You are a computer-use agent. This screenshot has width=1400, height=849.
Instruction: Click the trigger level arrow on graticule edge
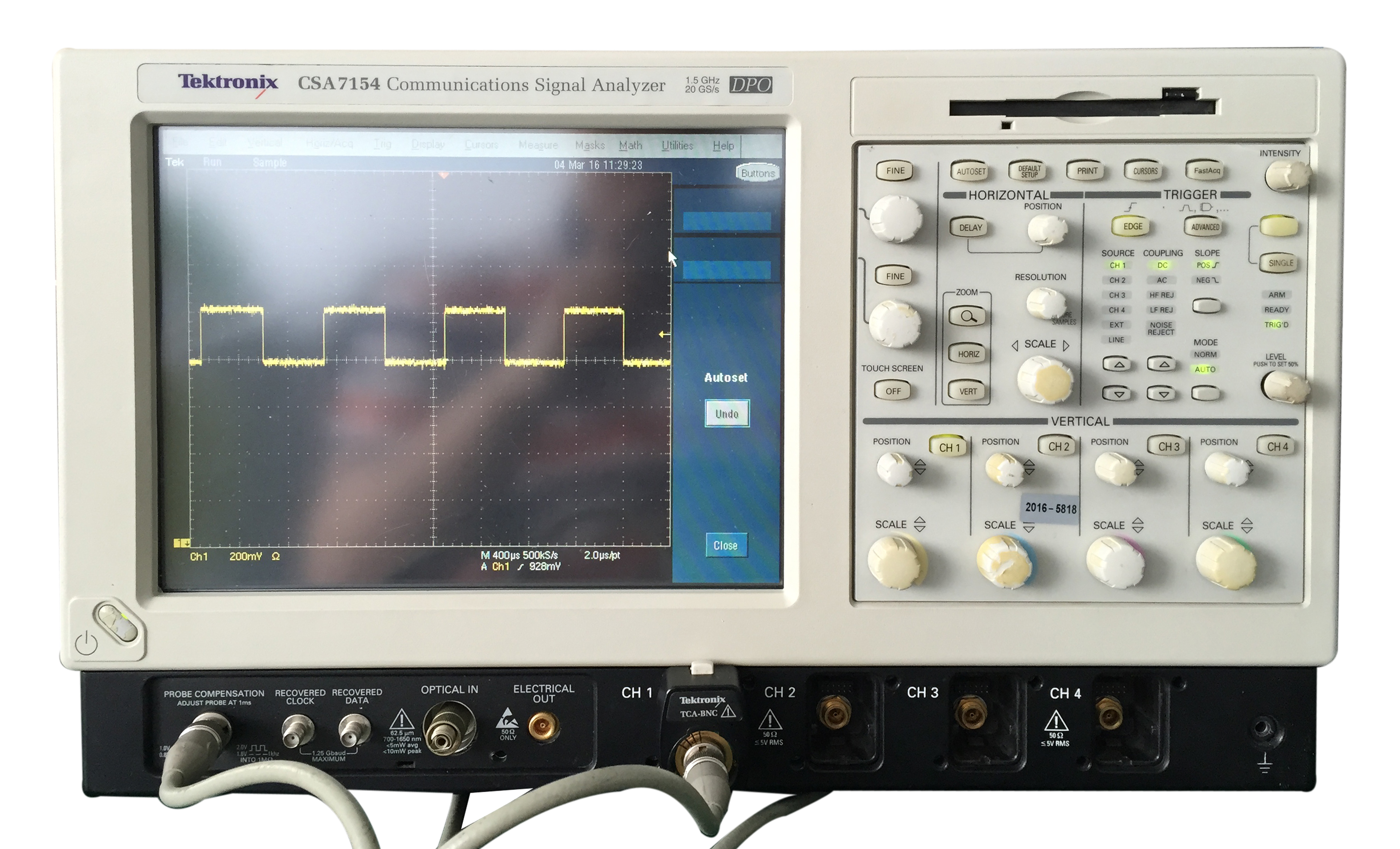tap(663, 334)
